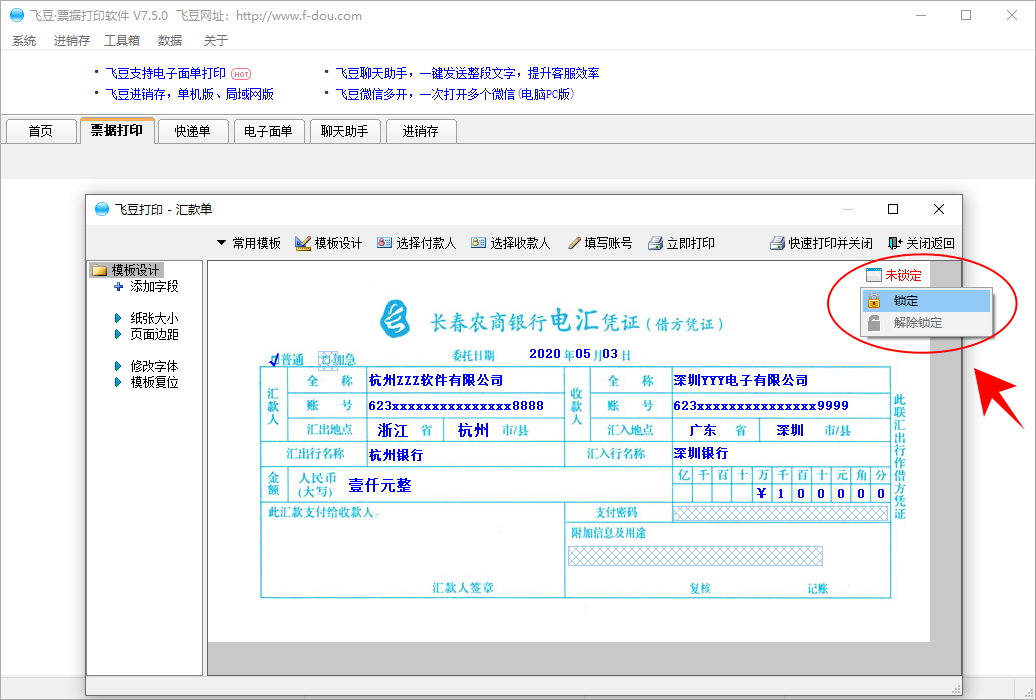The image size is (1036, 700).
Task: Click 填写账号 pencil tool
Action: (600, 243)
